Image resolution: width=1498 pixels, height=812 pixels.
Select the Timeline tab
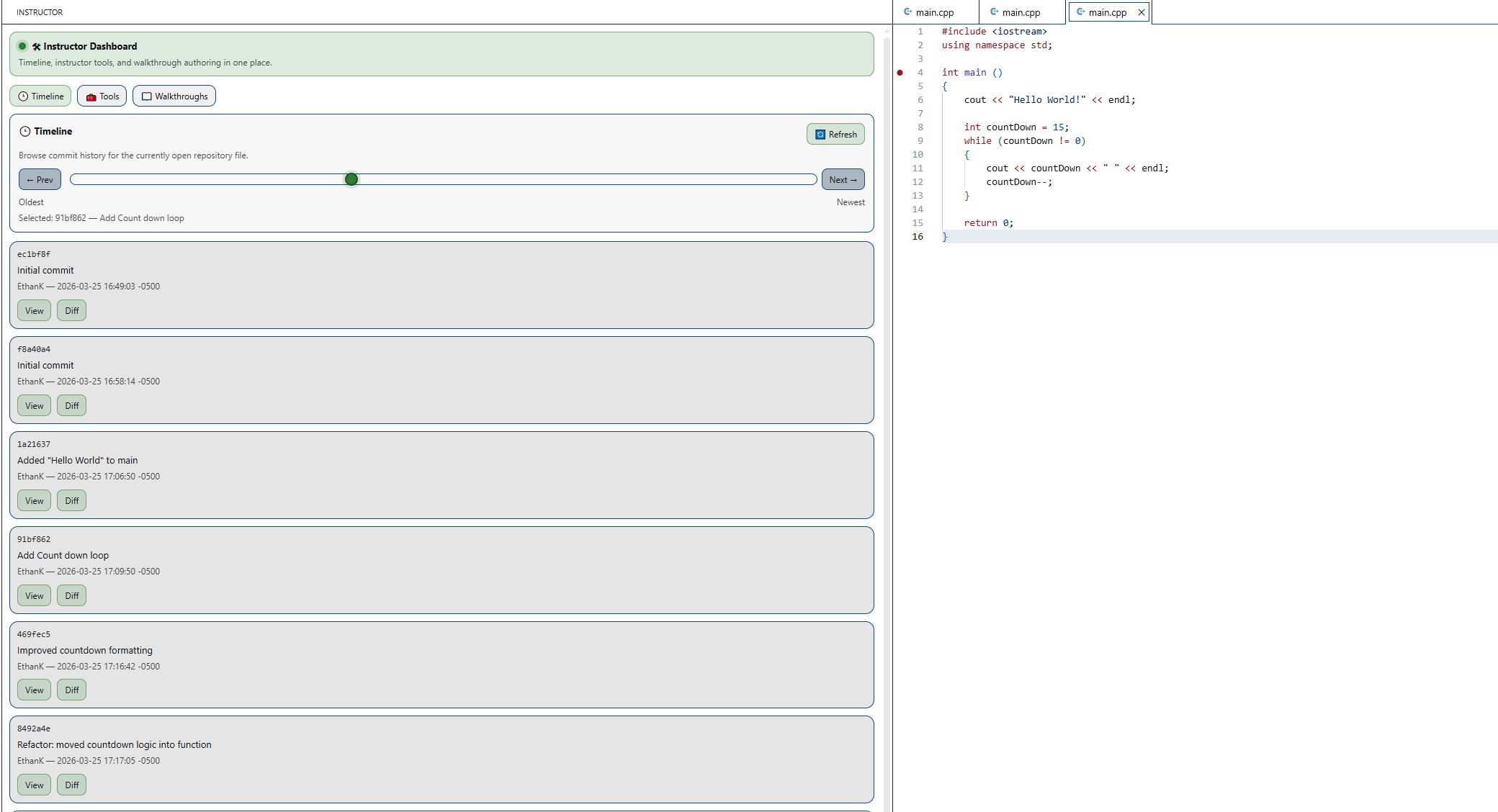tap(40, 96)
